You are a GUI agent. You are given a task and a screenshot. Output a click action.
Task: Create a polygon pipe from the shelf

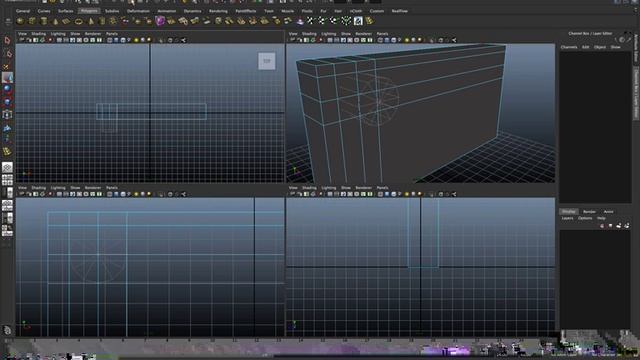tap(102, 21)
